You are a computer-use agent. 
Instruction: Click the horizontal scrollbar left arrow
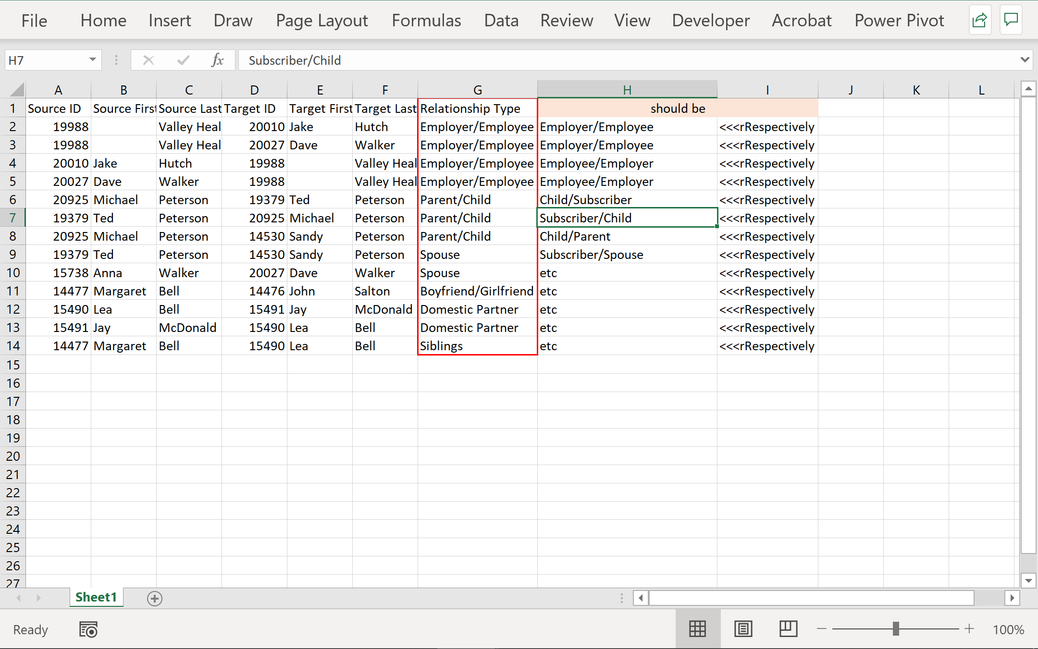point(640,598)
